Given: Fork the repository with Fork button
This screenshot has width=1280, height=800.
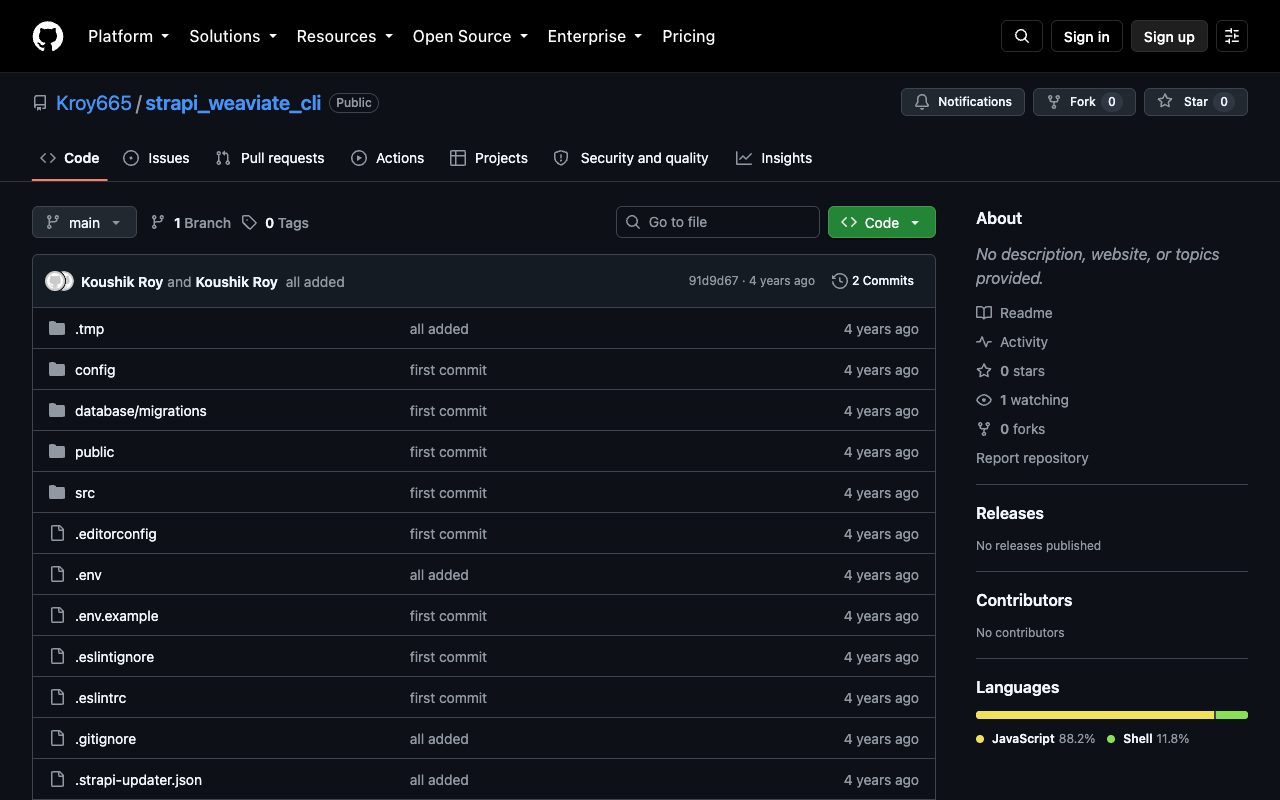Looking at the screenshot, I should click(1084, 102).
